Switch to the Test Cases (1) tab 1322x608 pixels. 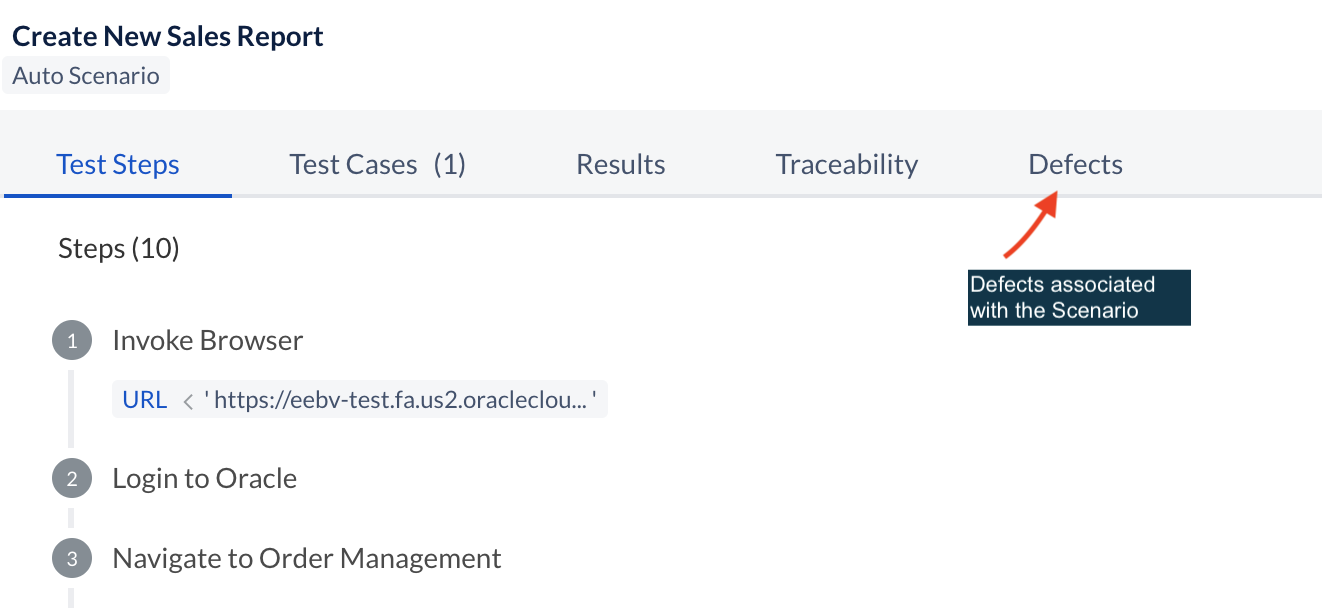(377, 165)
